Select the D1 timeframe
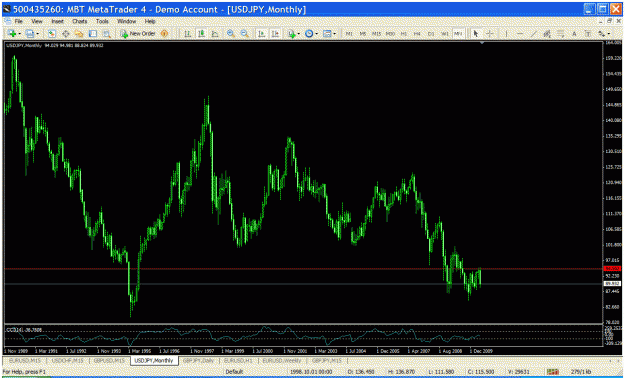Viewport: 625px width, 378px height. point(431,34)
